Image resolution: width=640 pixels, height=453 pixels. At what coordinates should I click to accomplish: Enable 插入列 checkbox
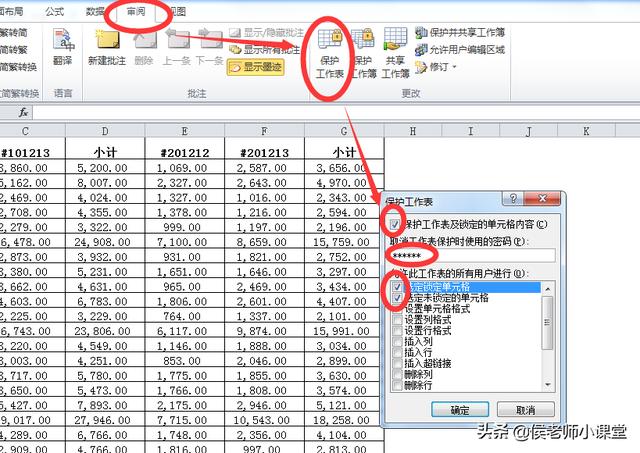[397, 342]
